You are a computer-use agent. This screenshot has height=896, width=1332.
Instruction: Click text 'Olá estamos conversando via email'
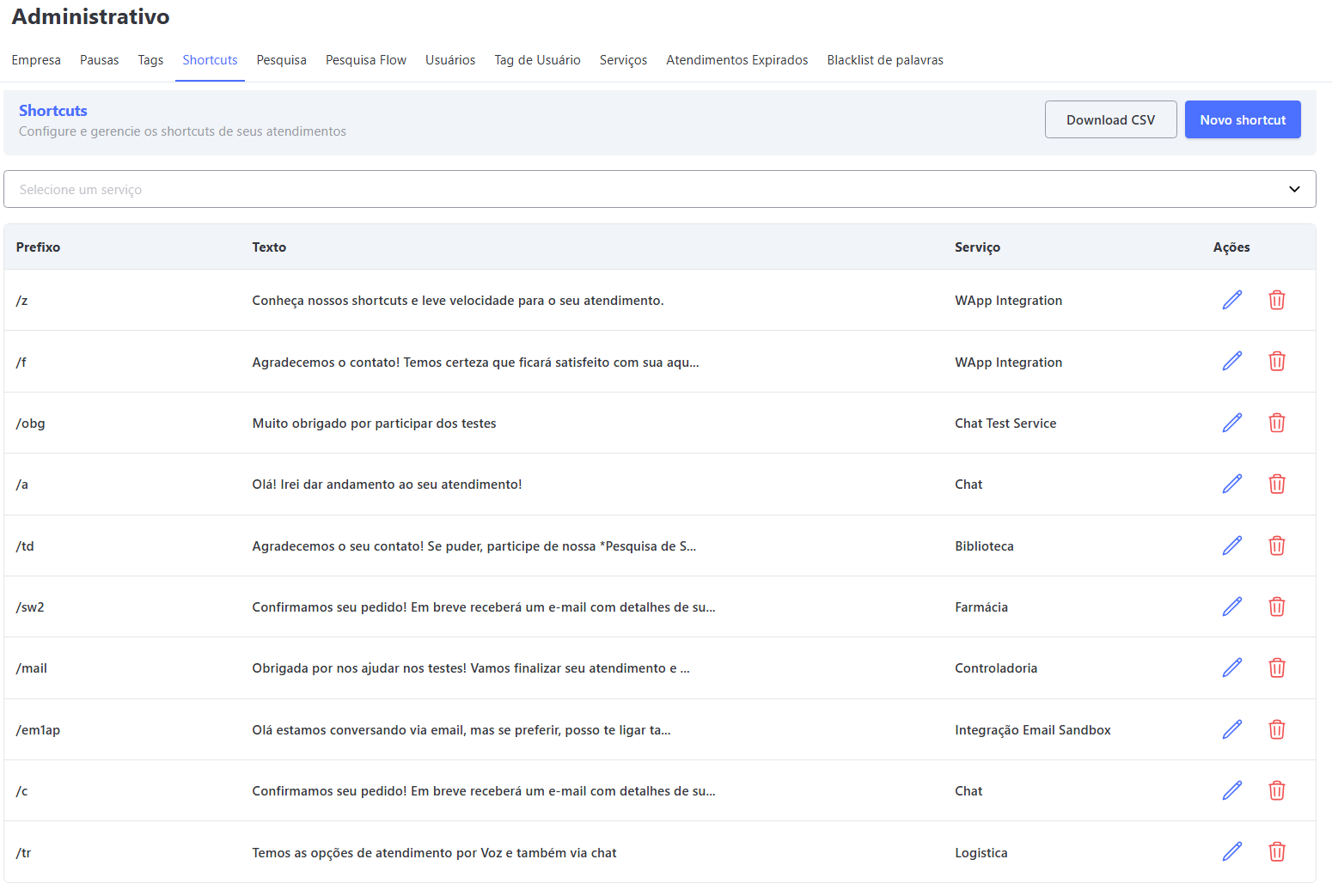pos(359,730)
